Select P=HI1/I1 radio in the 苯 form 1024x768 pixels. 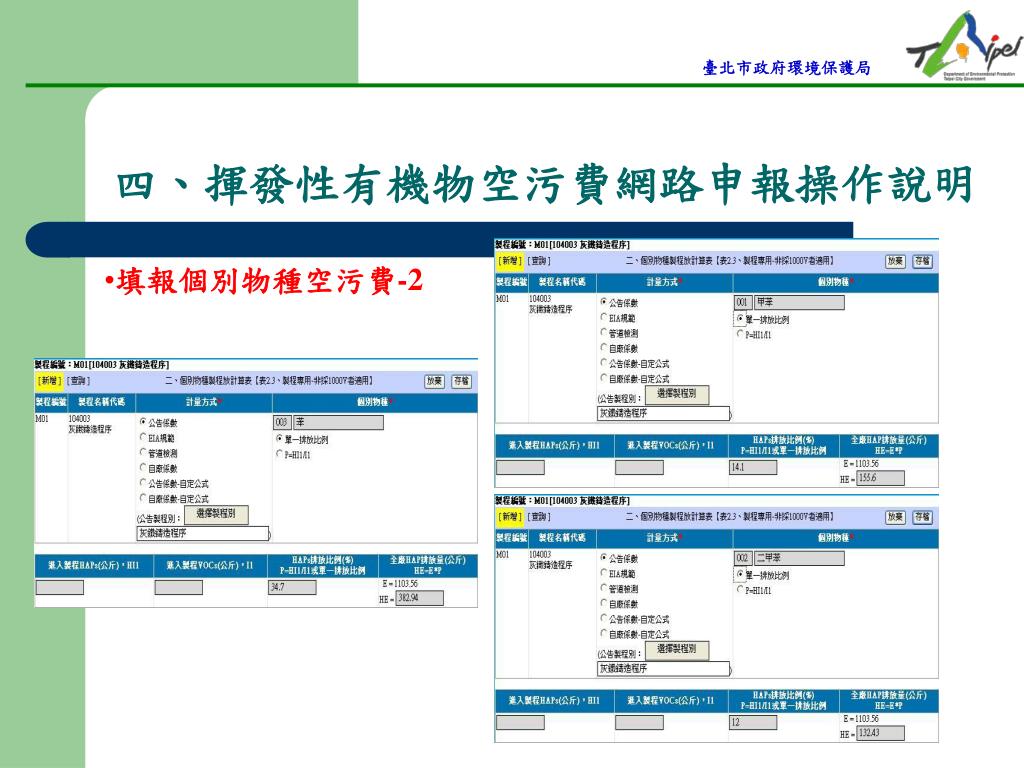click(x=280, y=454)
